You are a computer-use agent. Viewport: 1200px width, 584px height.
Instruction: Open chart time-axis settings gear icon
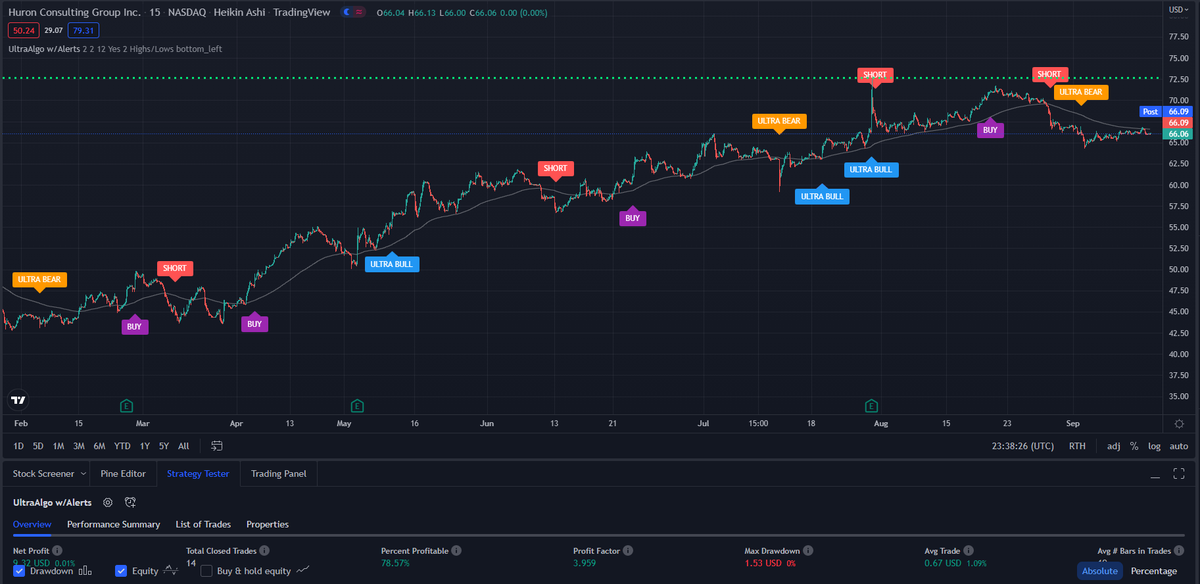(x=1179, y=424)
